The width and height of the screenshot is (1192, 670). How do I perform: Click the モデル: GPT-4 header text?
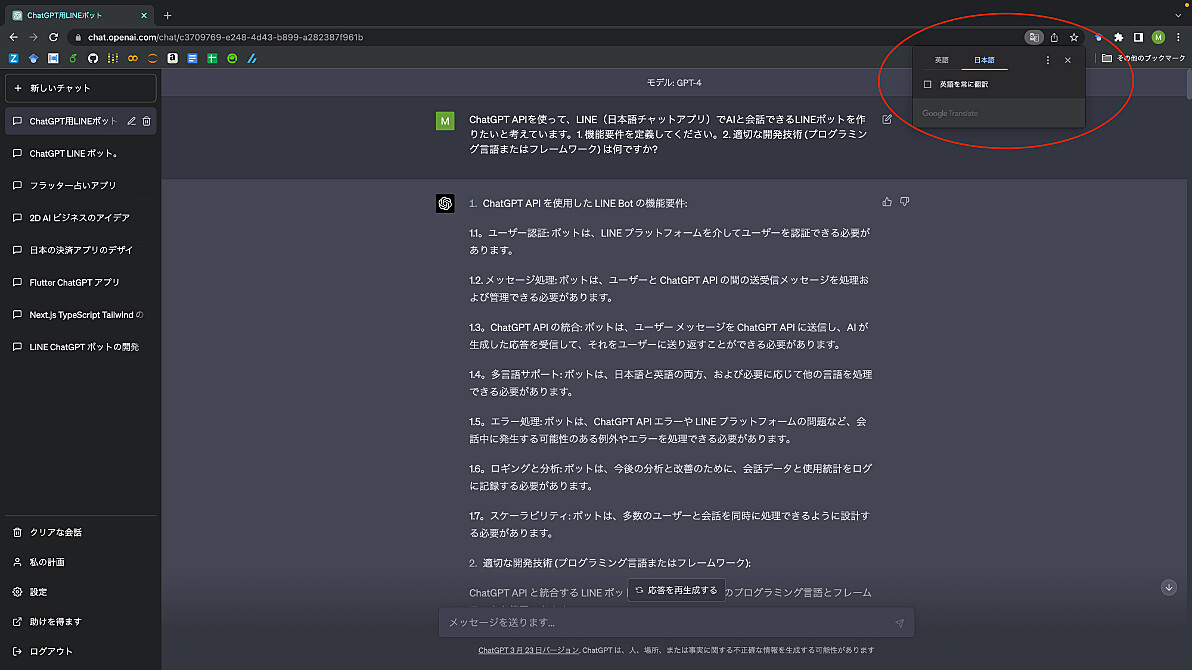(674, 83)
